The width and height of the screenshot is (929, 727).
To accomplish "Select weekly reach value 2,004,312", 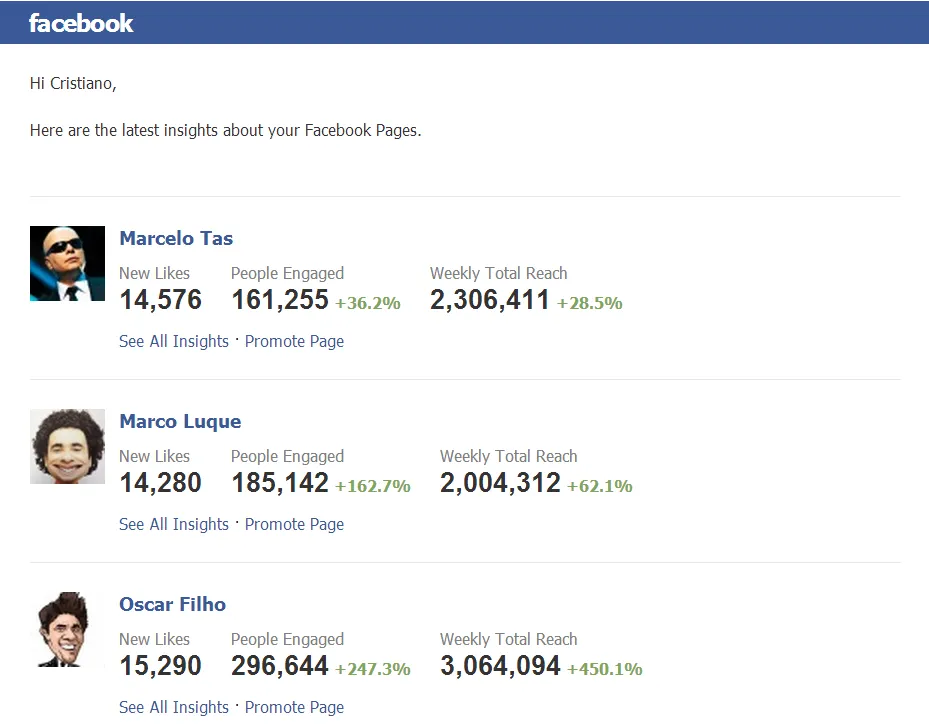I will [500, 483].
